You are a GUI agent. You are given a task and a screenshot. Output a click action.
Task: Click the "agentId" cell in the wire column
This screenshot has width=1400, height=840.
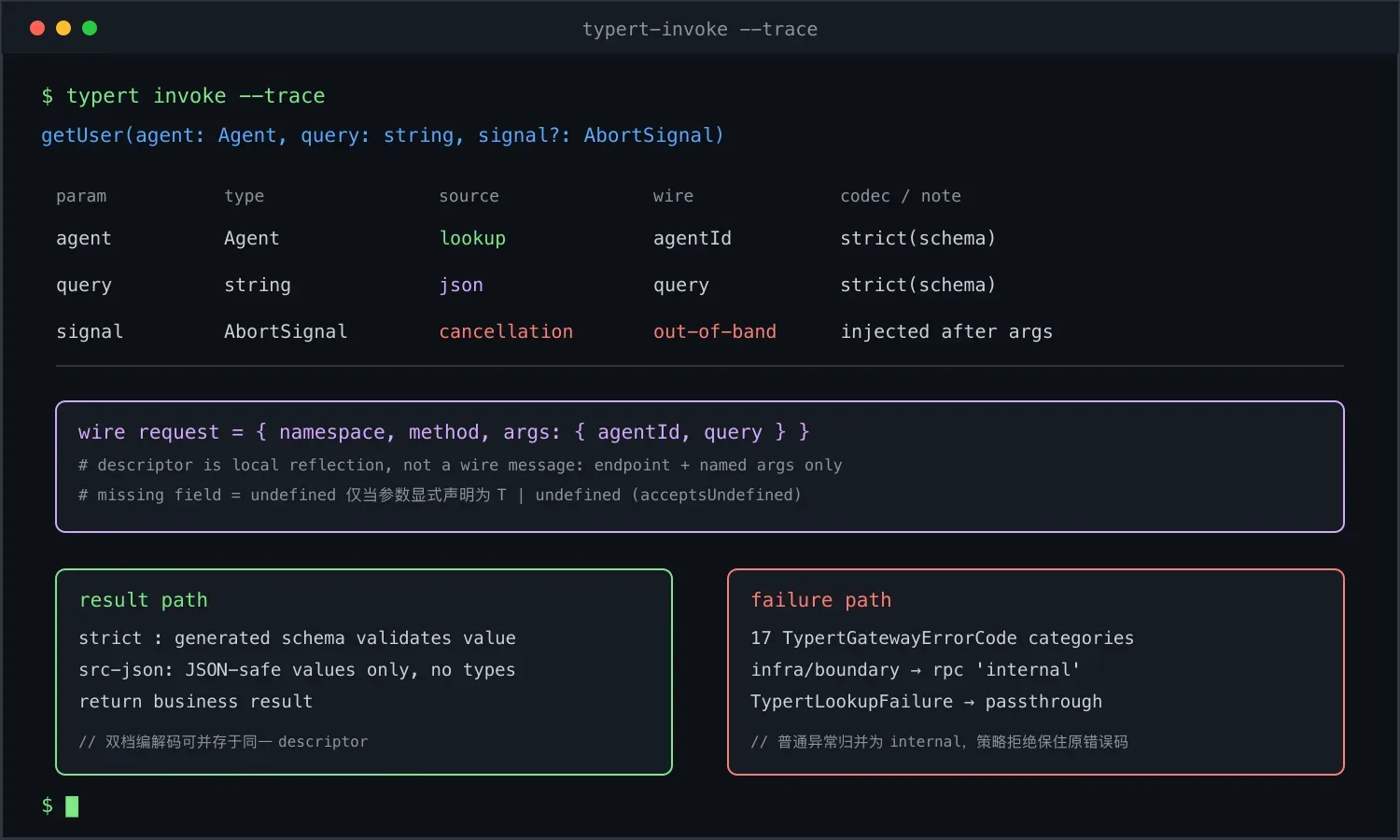693,239
